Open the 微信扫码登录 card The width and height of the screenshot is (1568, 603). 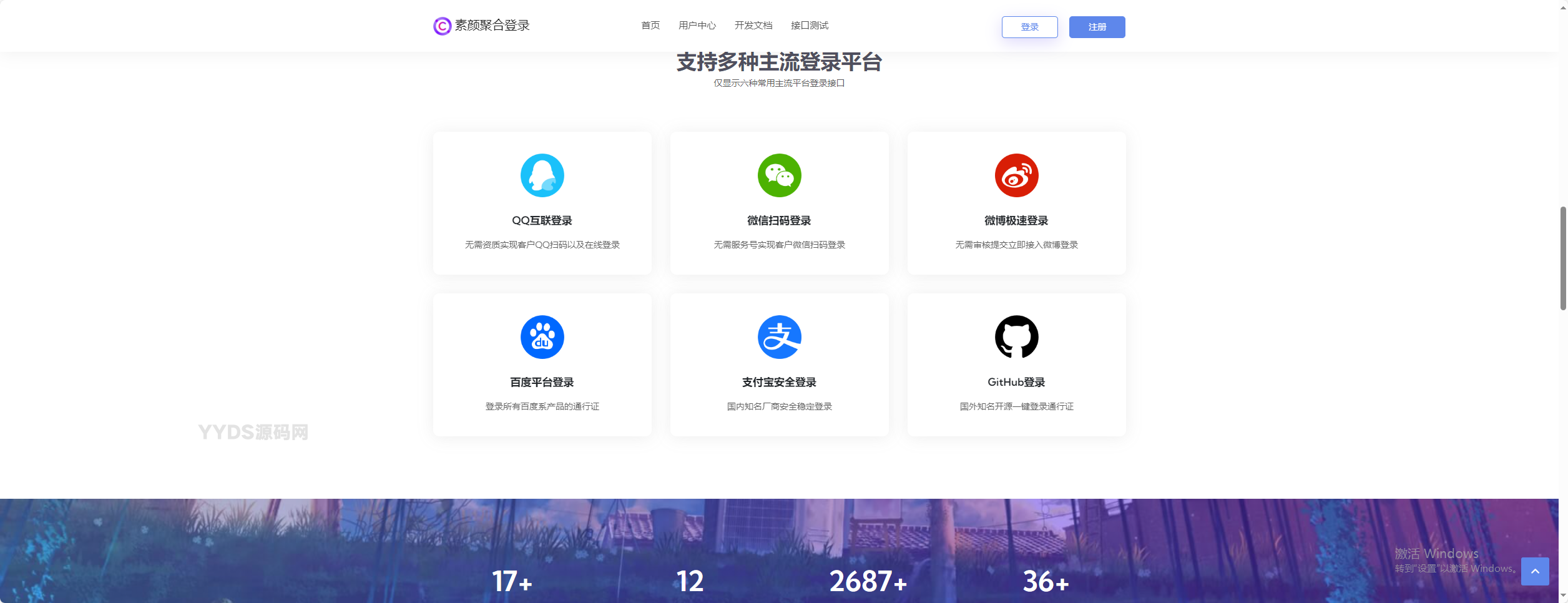point(779,203)
